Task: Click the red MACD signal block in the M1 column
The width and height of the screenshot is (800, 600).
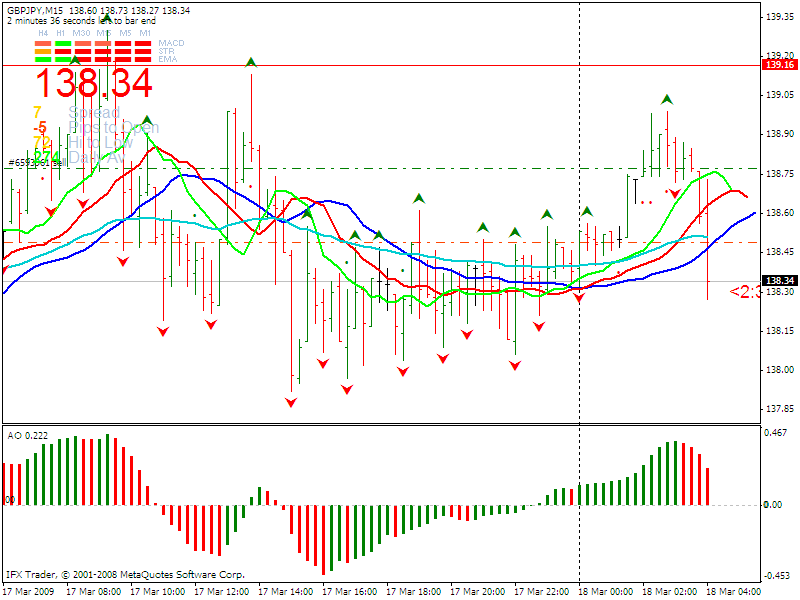Action: point(143,43)
